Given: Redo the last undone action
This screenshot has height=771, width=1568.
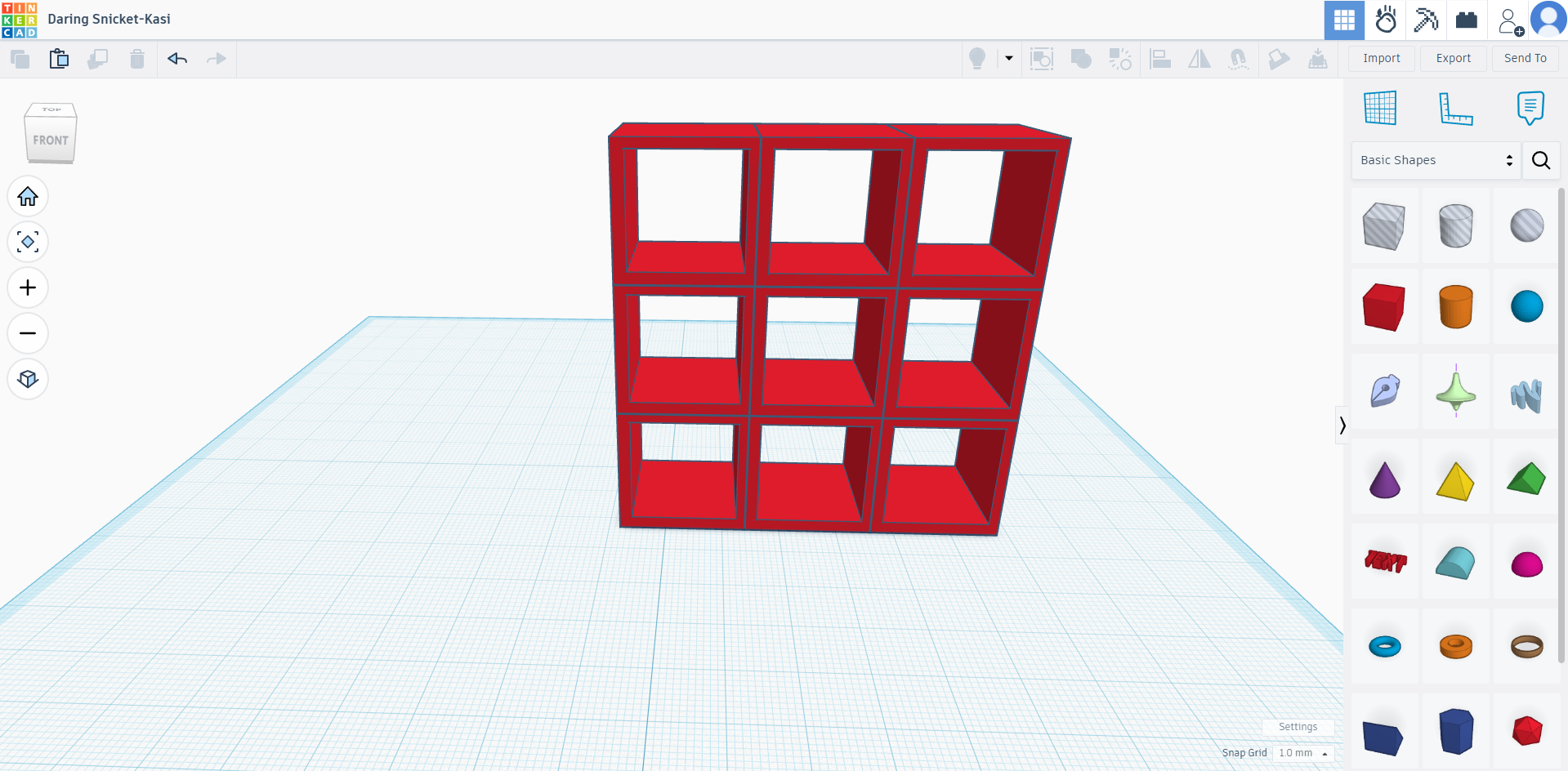Looking at the screenshot, I should coord(217,59).
